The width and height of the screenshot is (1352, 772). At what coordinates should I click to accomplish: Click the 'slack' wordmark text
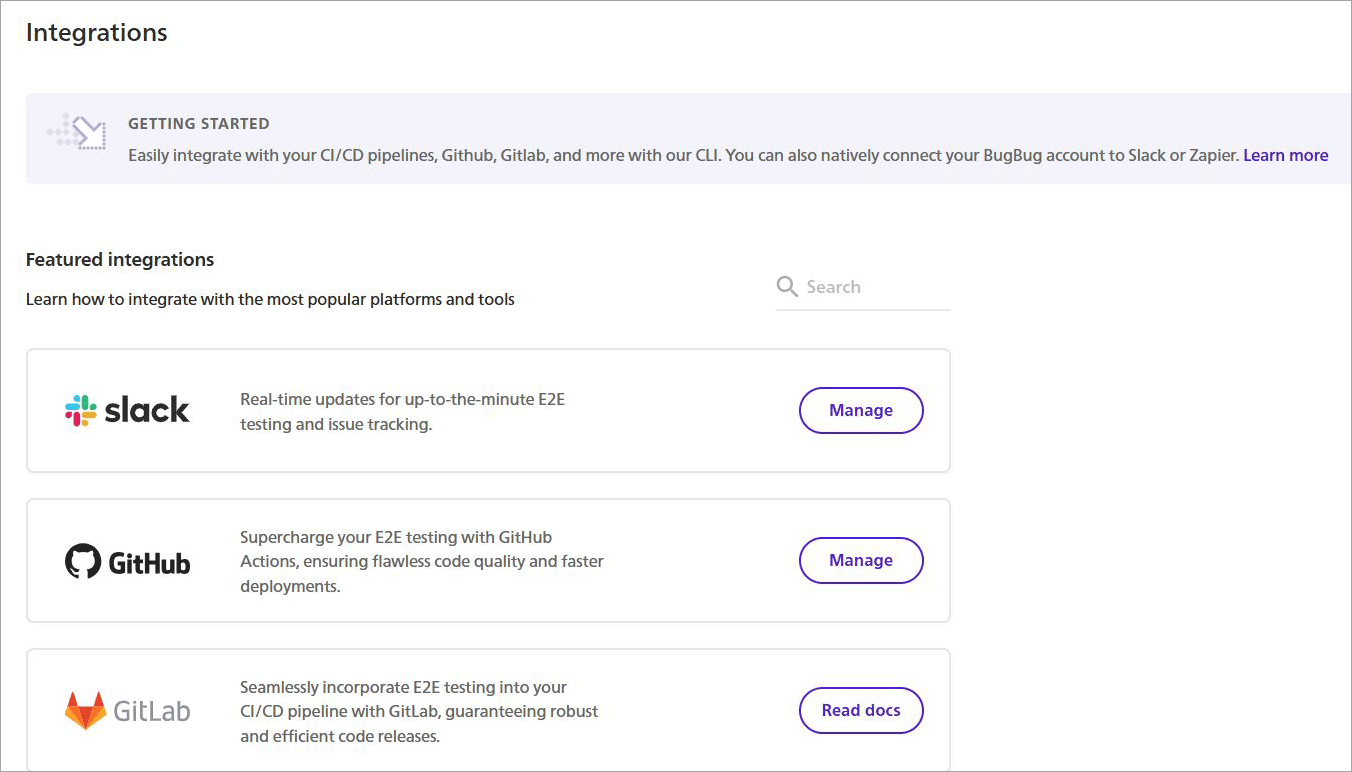(147, 410)
